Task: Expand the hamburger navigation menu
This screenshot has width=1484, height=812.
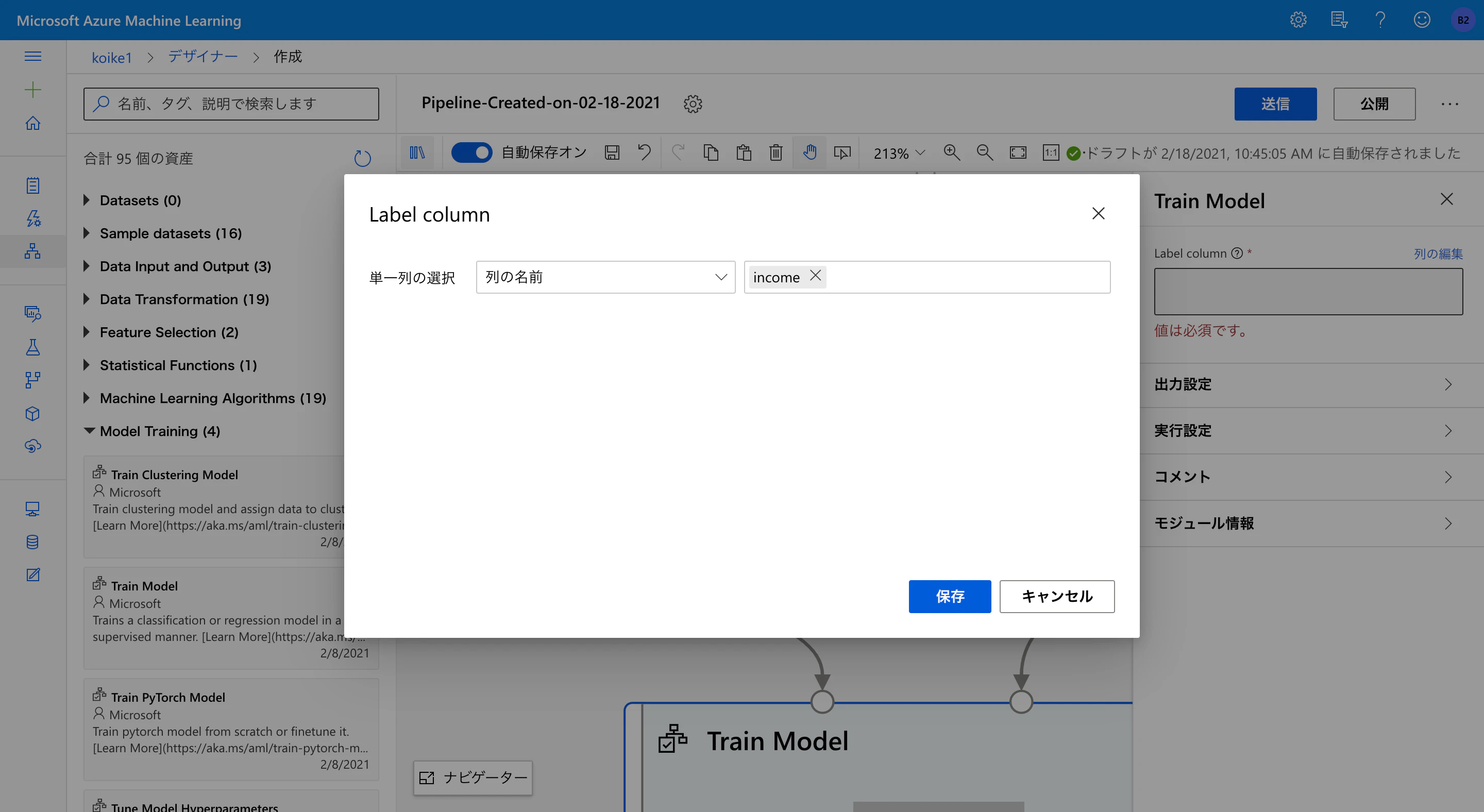Action: coord(33,57)
